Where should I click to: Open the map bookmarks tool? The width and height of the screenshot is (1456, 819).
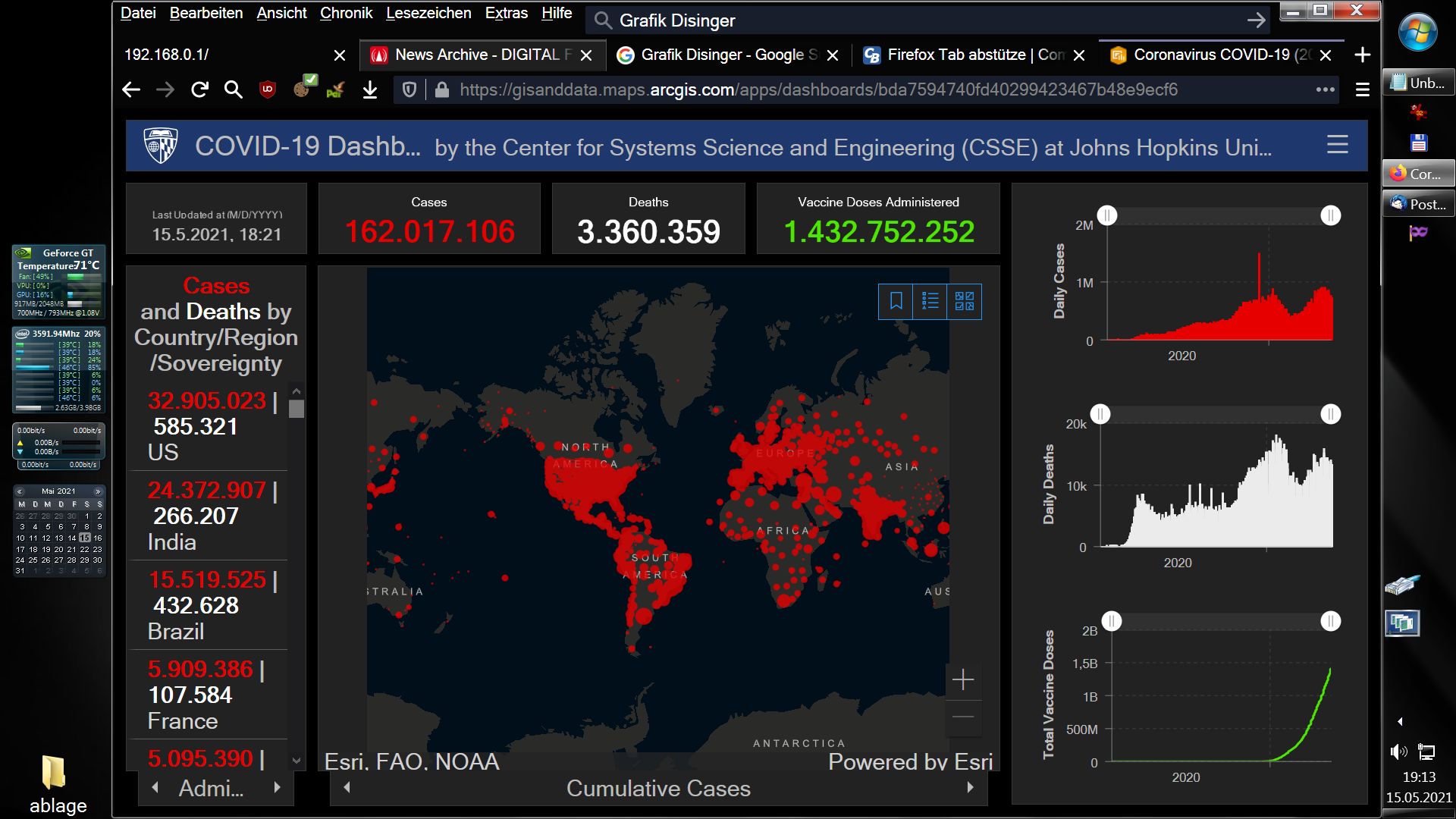[896, 301]
